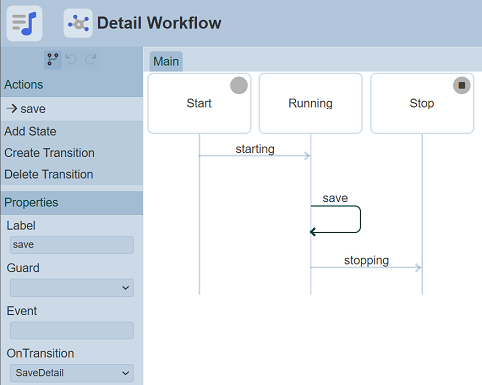Focus the Label input field
The height and width of the screenshot is (385, 482).
[x=72, y=245]
